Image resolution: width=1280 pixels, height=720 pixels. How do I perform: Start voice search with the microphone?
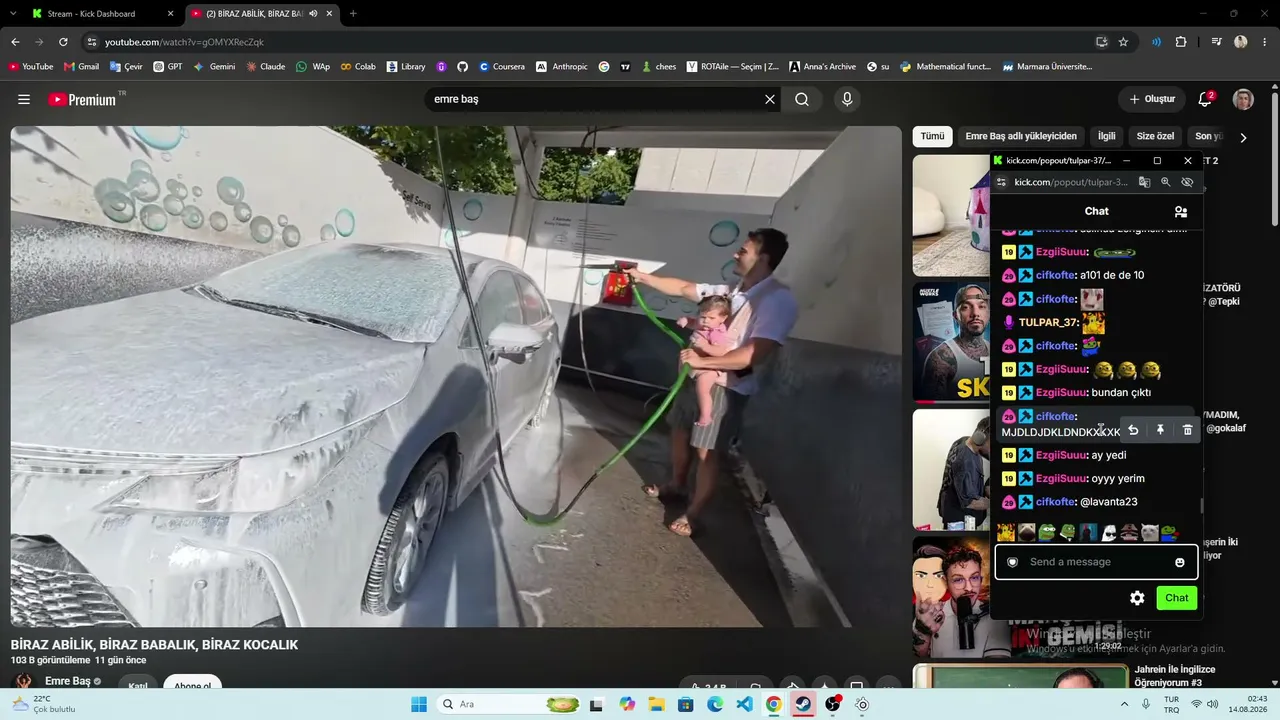[x=847, y=99]
